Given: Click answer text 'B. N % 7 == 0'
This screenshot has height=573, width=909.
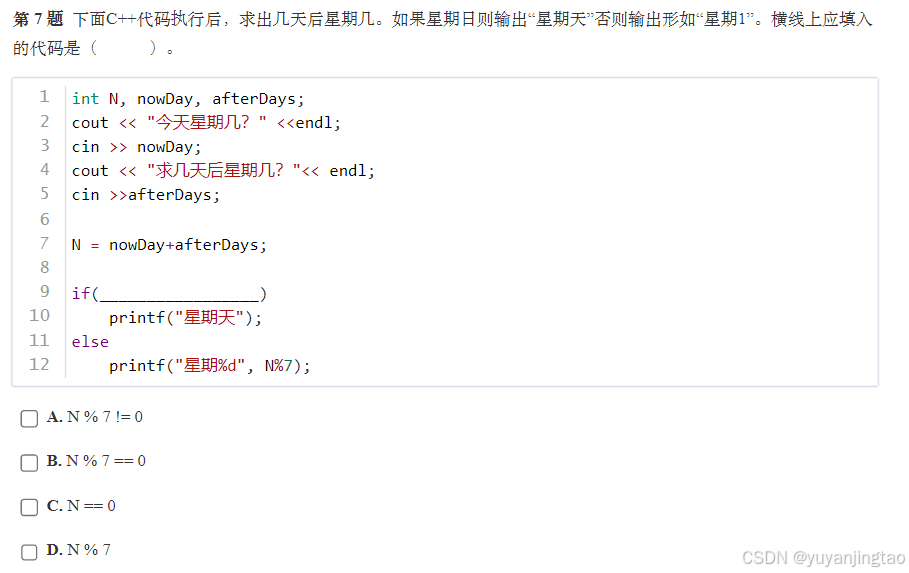Looking at the screenshot, I should [x=96, y=461].
